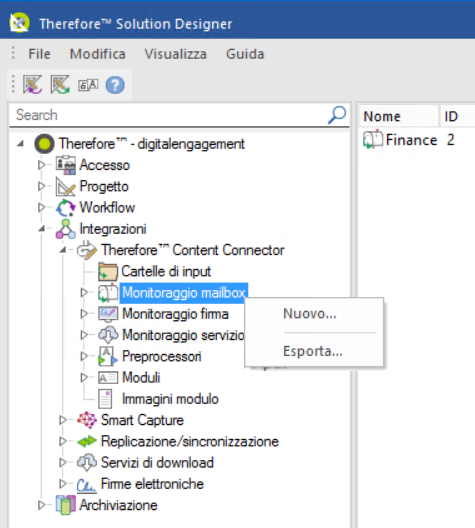The height and width of the screenshot is (528, 475).
Task: Expand the Preprocessori node
Action: tap(84, 356)
